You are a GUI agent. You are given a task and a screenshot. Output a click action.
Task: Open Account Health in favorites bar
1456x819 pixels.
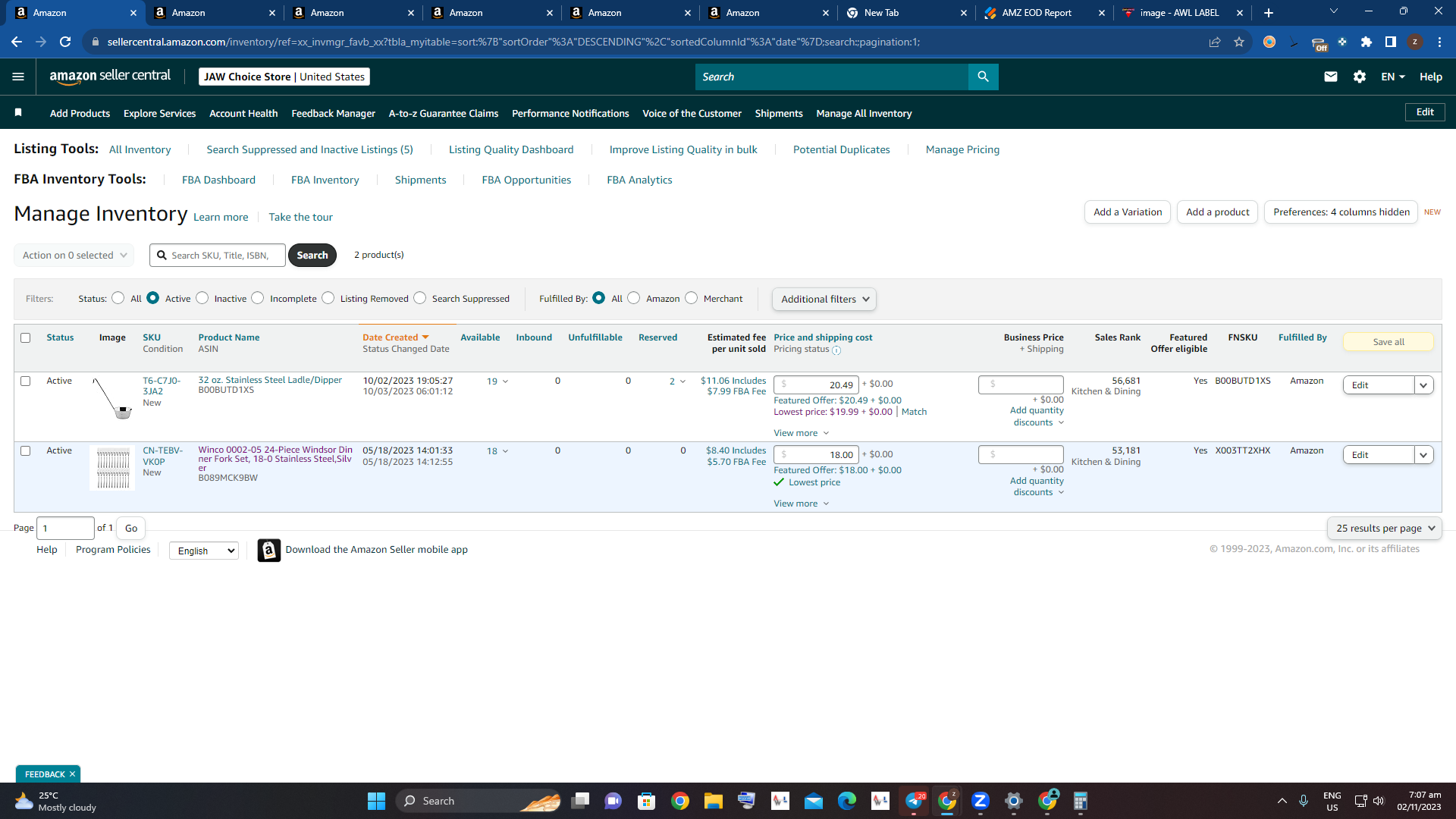[x=243, y=113]
